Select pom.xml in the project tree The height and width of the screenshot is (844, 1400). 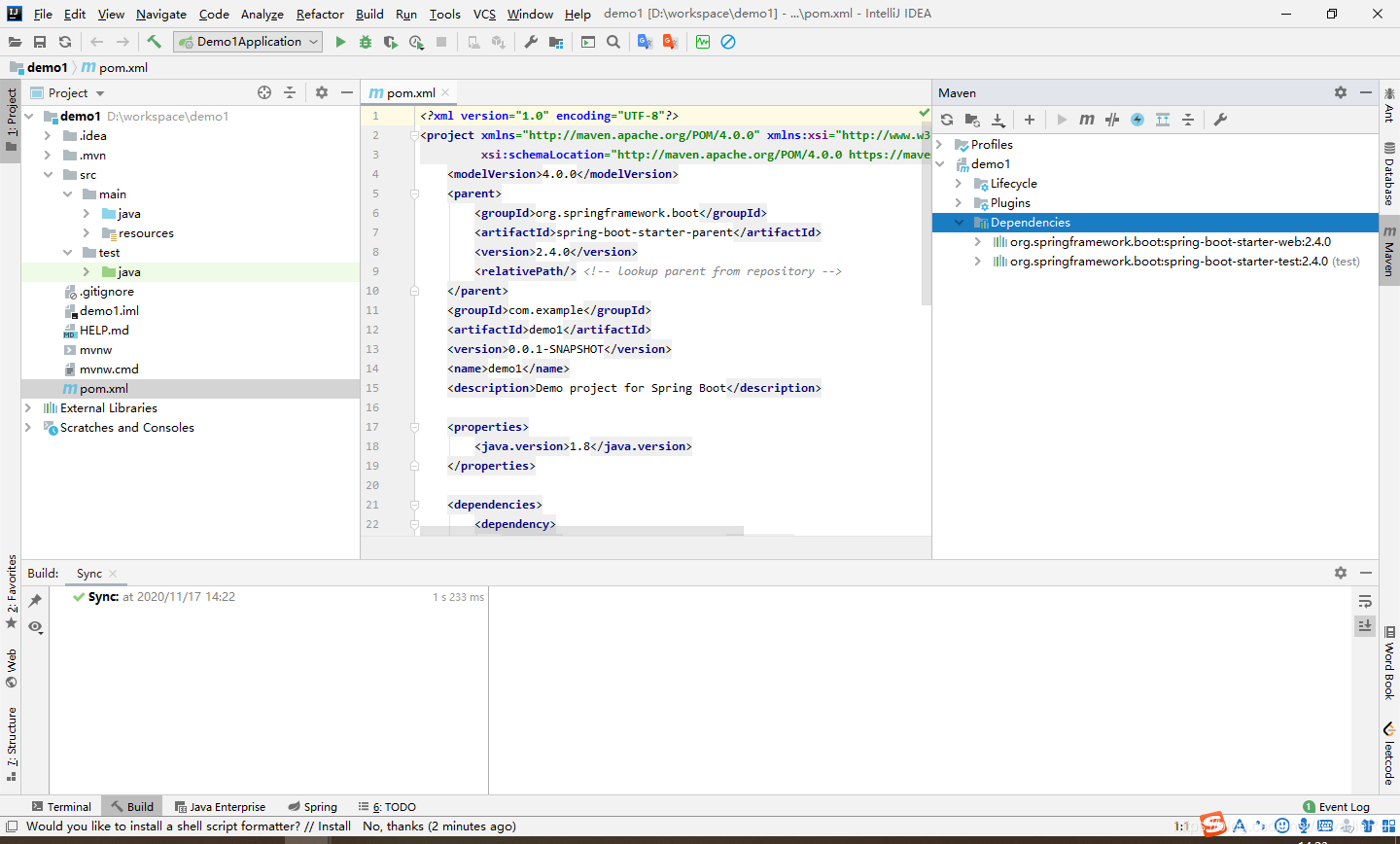191,389
